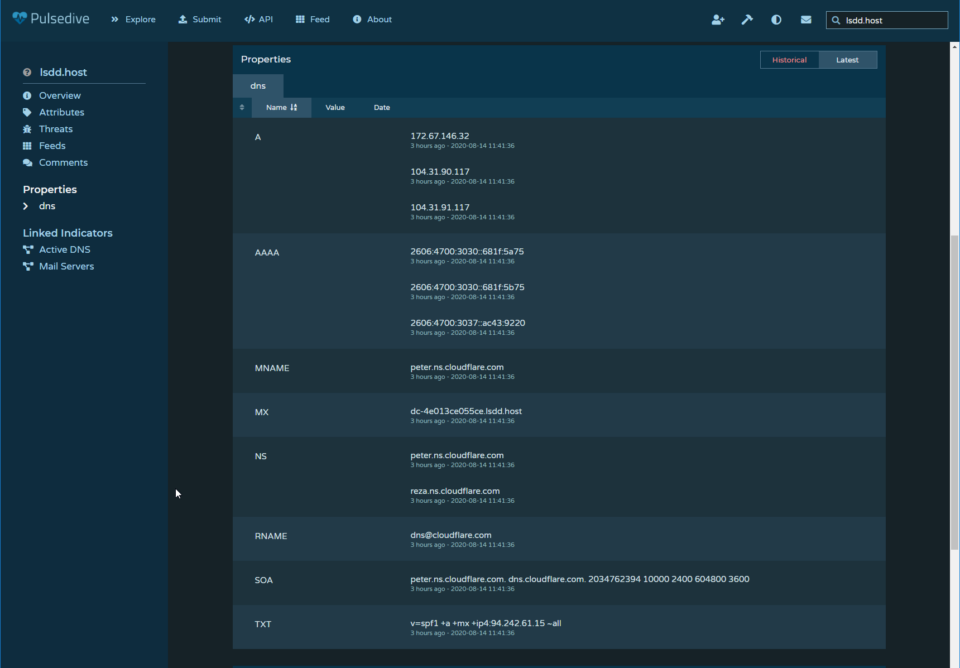Image resolution: width=960 pixels, height=668 pixels.
Task: Go to Comments in sidebar
Action: point(62,162)
